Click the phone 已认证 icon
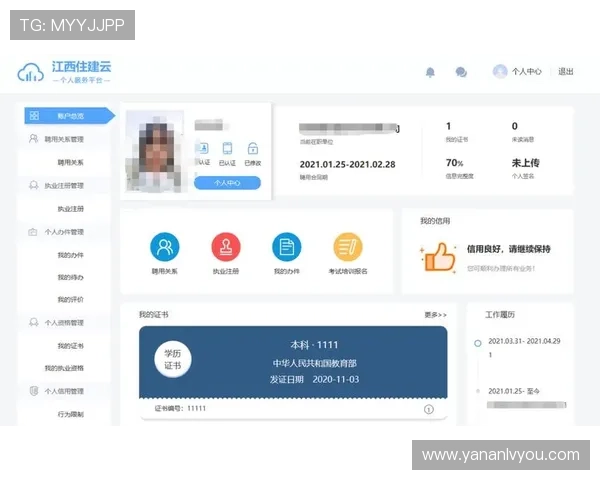 pos(227,148)
